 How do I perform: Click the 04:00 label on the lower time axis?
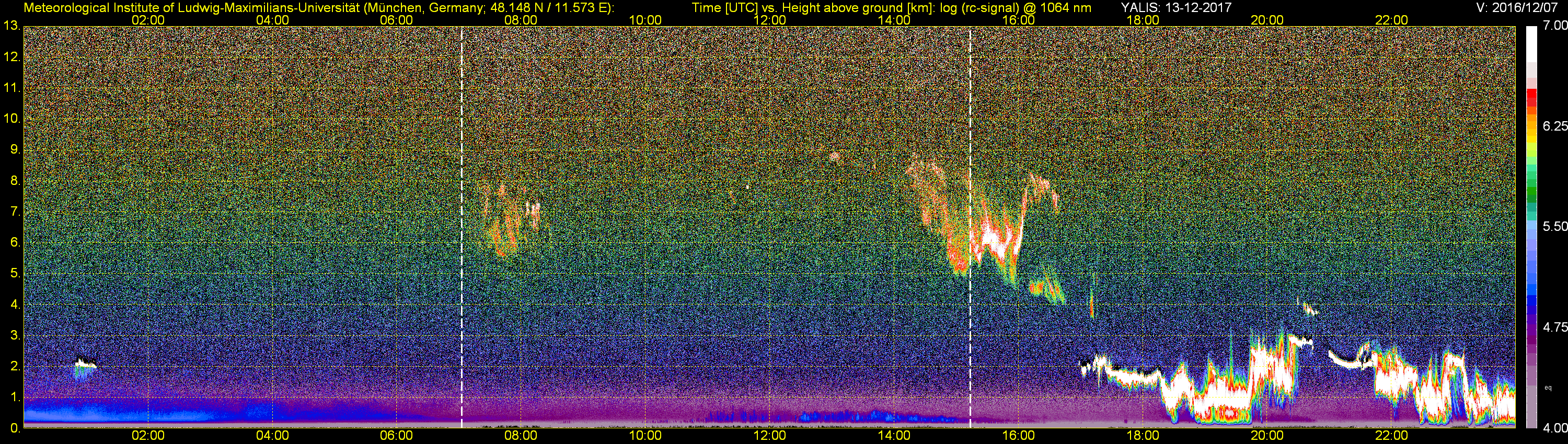(x=272, y=436)
